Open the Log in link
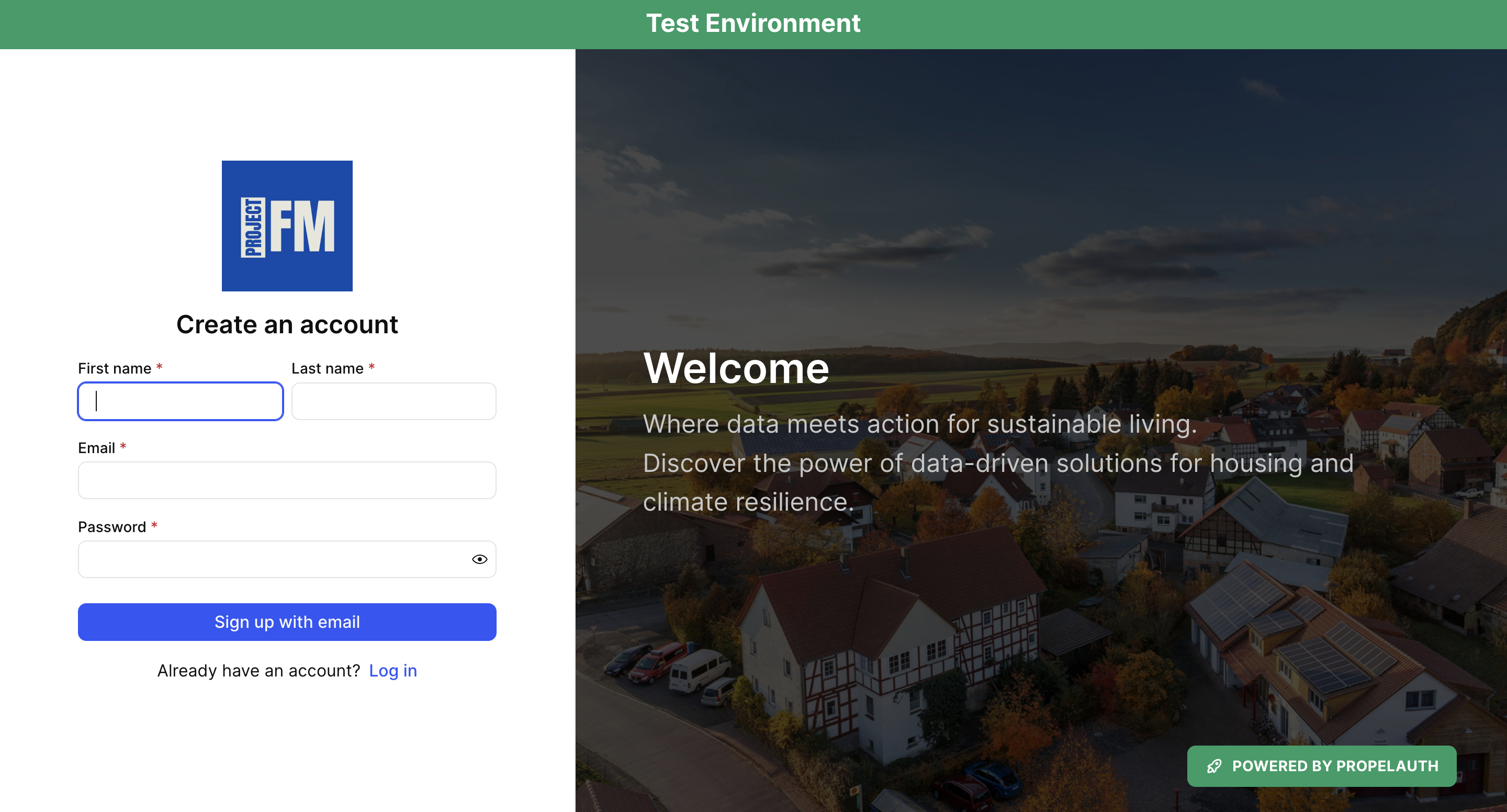The image size is (1507, 812). pyautogui.click(x=392, y=670)
